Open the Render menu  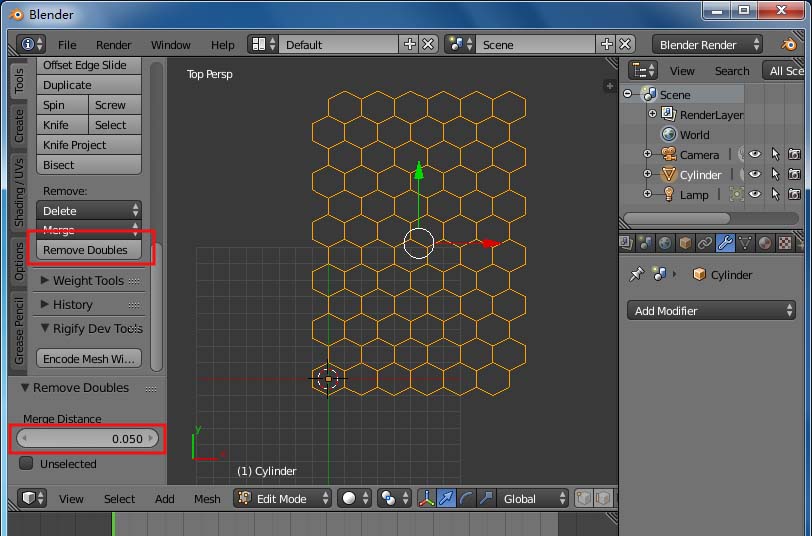click(x=113, y=45)
